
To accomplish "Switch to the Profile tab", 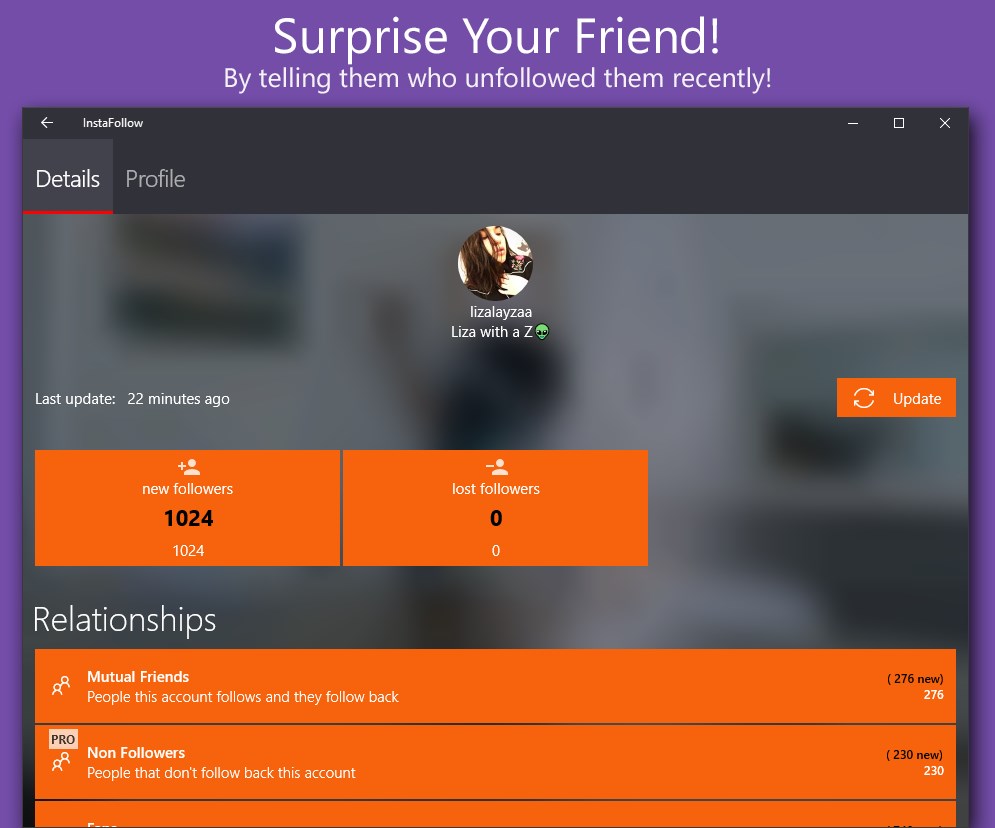I will pos(155,179).
